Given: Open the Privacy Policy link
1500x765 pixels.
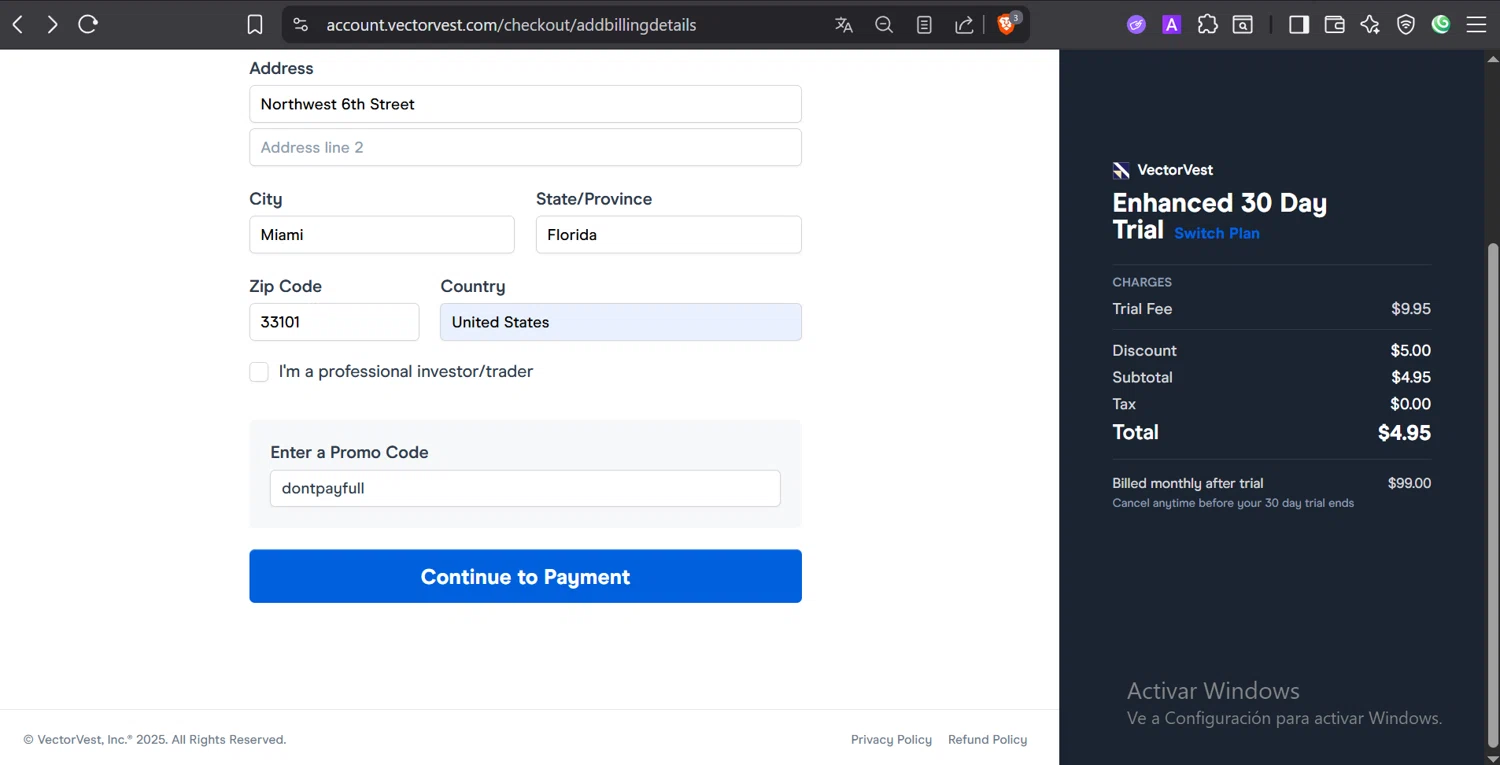Looking at the screenshot, I should (x=891, y=740).
